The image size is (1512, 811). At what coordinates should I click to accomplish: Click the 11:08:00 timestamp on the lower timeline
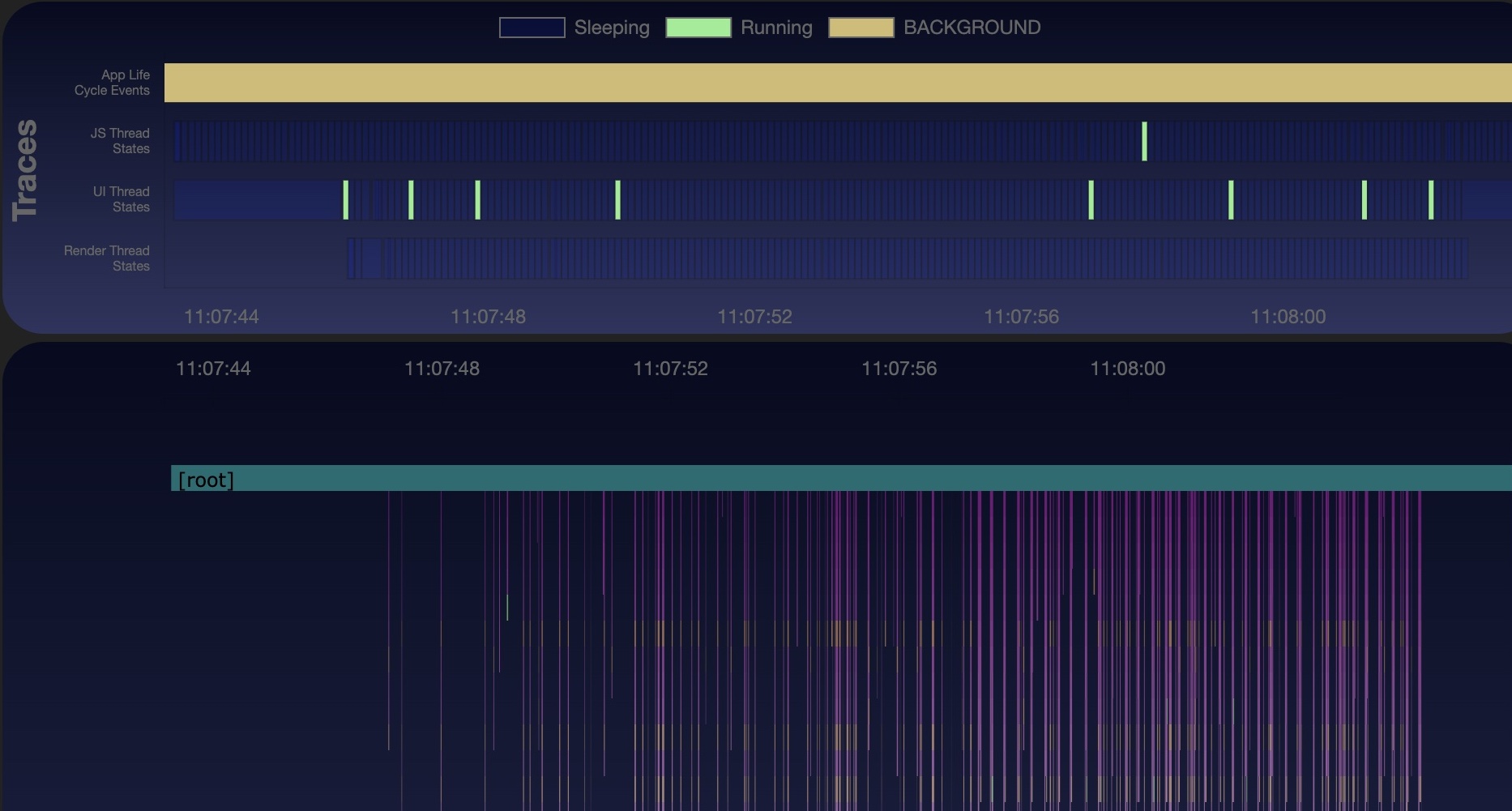point(1128,368)
